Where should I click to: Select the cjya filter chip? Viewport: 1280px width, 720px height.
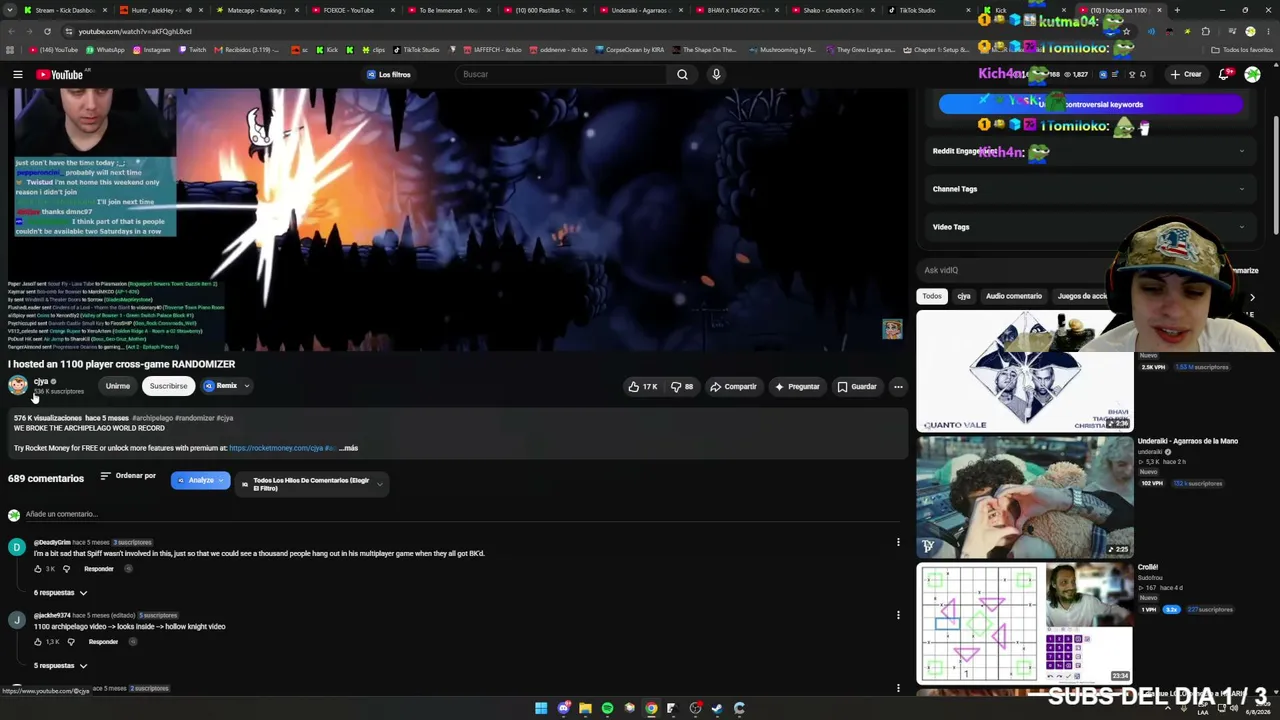964,296
